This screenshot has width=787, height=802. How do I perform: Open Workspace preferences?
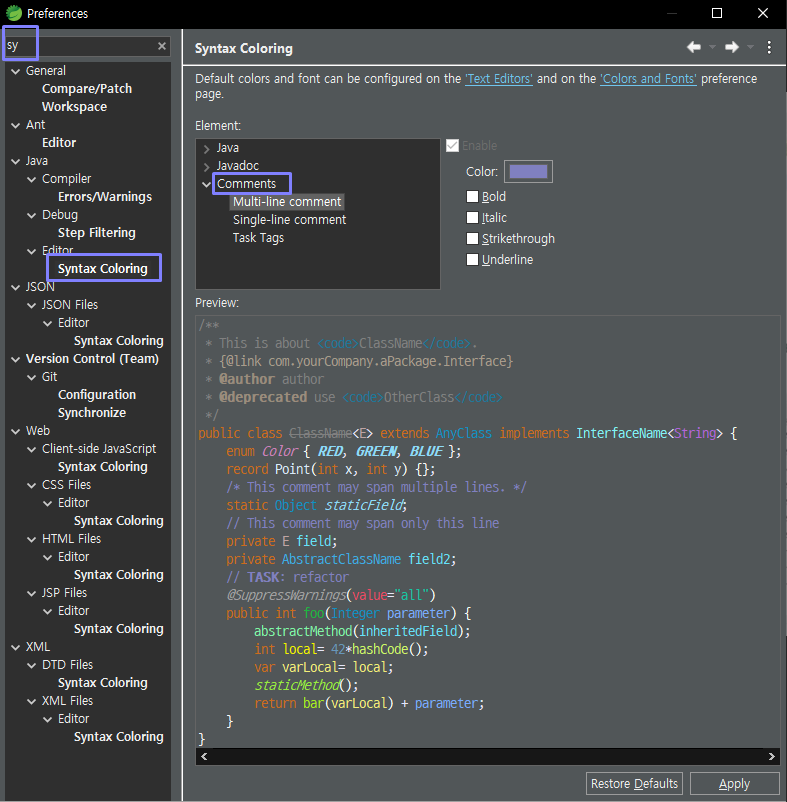(74, 106)
